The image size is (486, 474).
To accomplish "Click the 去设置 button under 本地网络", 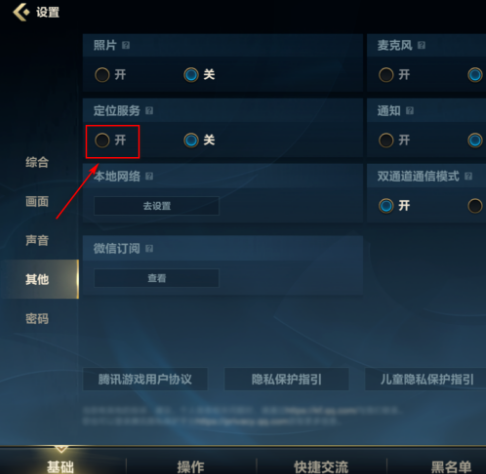I will click(x=157, y=206).
